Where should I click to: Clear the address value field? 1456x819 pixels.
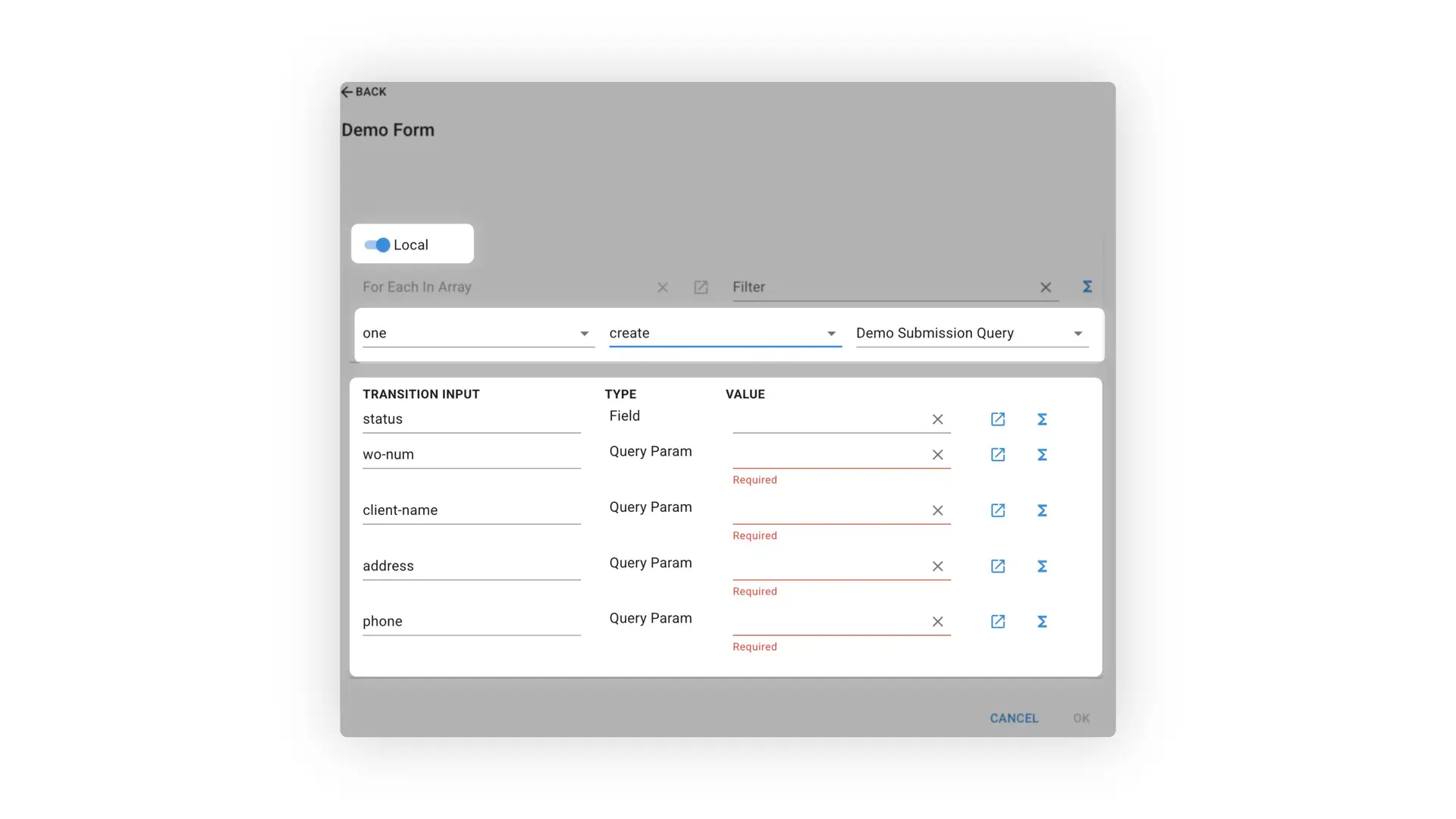(937, 566)
